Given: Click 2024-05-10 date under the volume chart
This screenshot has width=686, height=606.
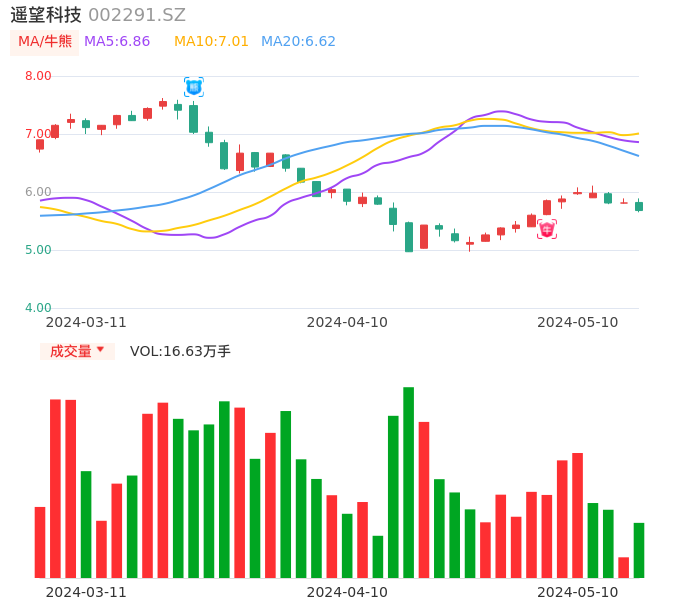Looking at the screenshot, I should [x=578, y=592].
